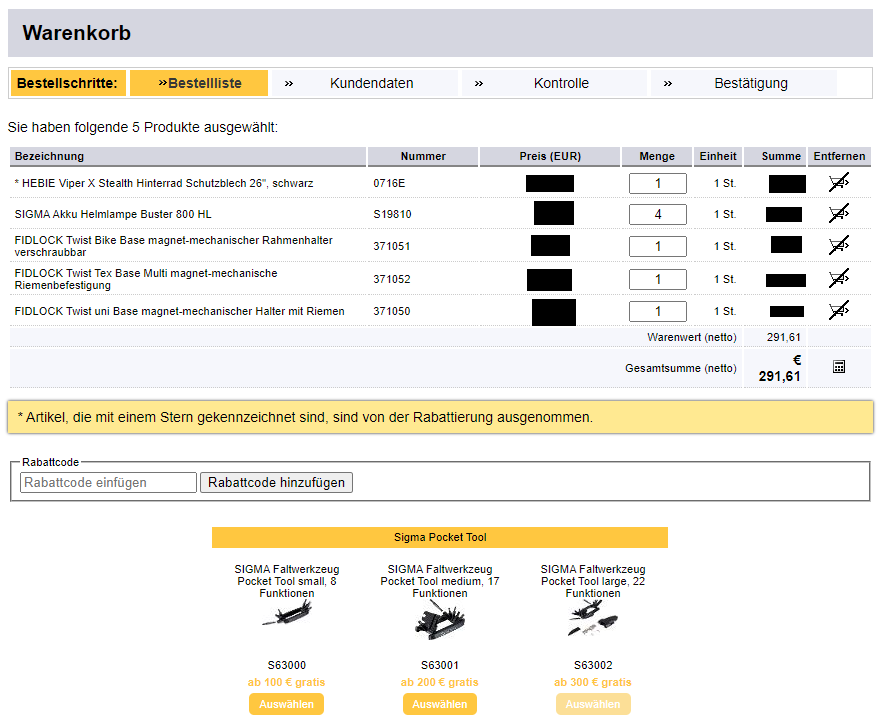Edit quantity for FIDLOCK Twist uni Base
The height and width of the screenshot is (724, 881).
tap(657, 311)
